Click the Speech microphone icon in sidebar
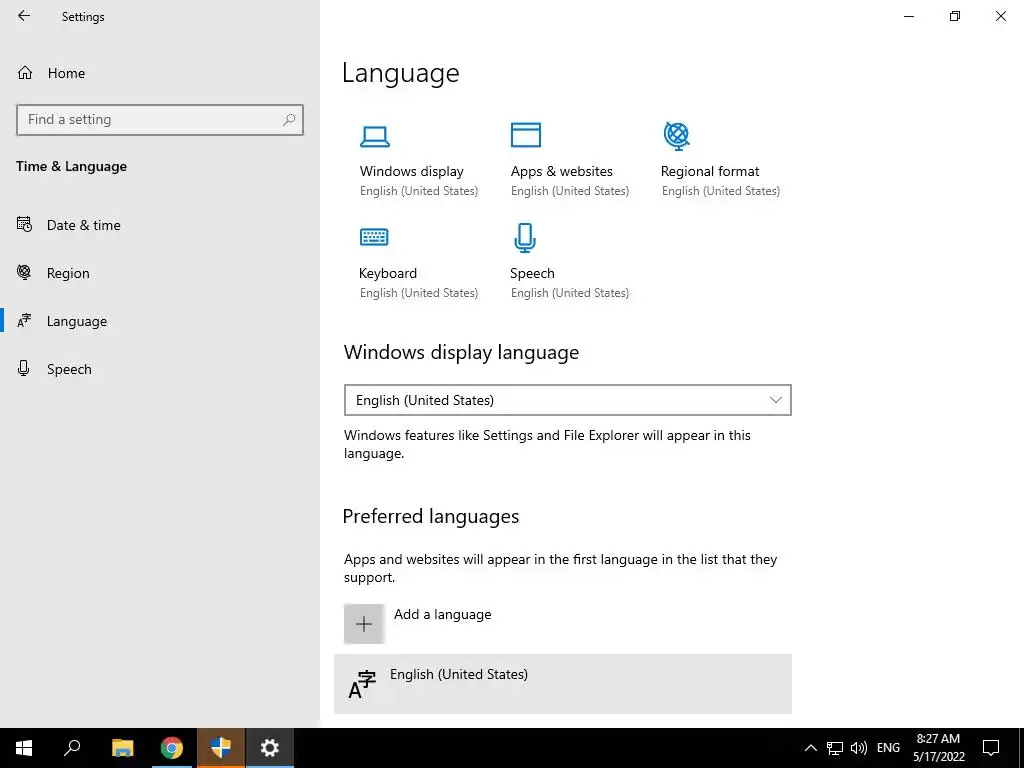Image resolution: width=1024 pixels, height=768 pixels. coord(24,368)
